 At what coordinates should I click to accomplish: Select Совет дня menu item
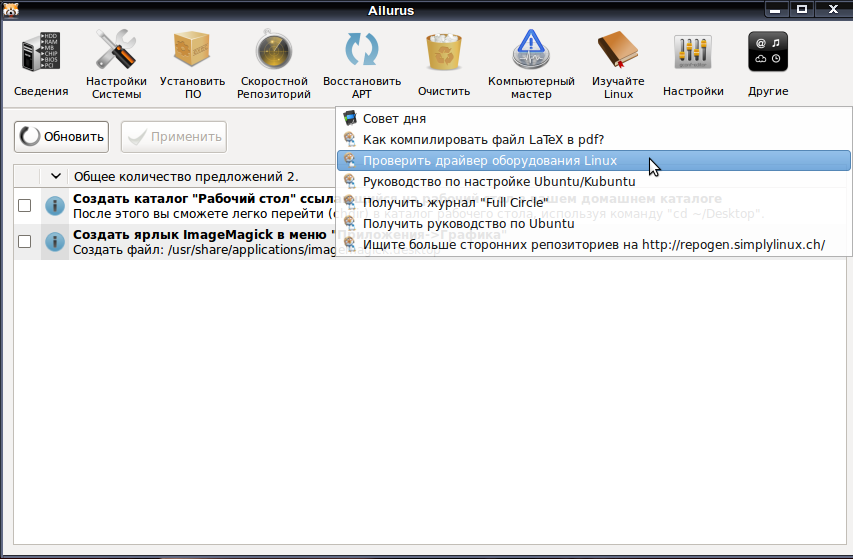[x=594, y=118]
